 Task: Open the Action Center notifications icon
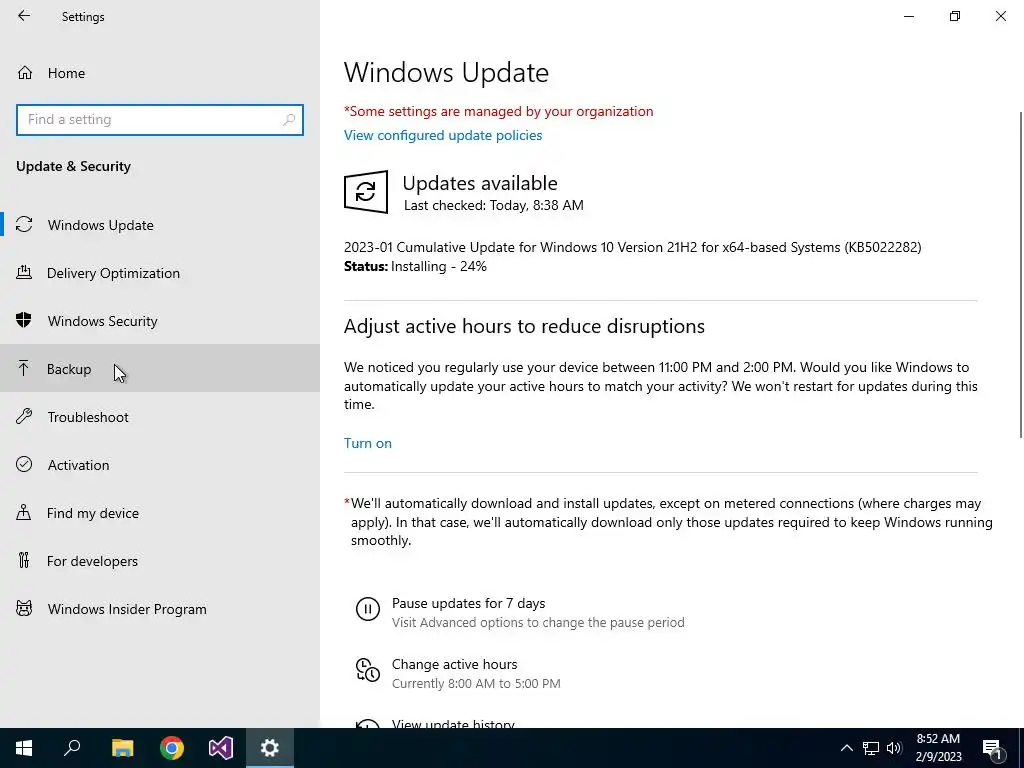coord(992,748)
